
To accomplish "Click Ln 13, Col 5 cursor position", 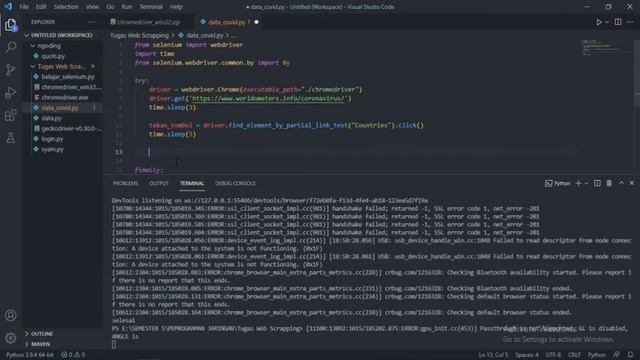I will click(x=493, y=355).
